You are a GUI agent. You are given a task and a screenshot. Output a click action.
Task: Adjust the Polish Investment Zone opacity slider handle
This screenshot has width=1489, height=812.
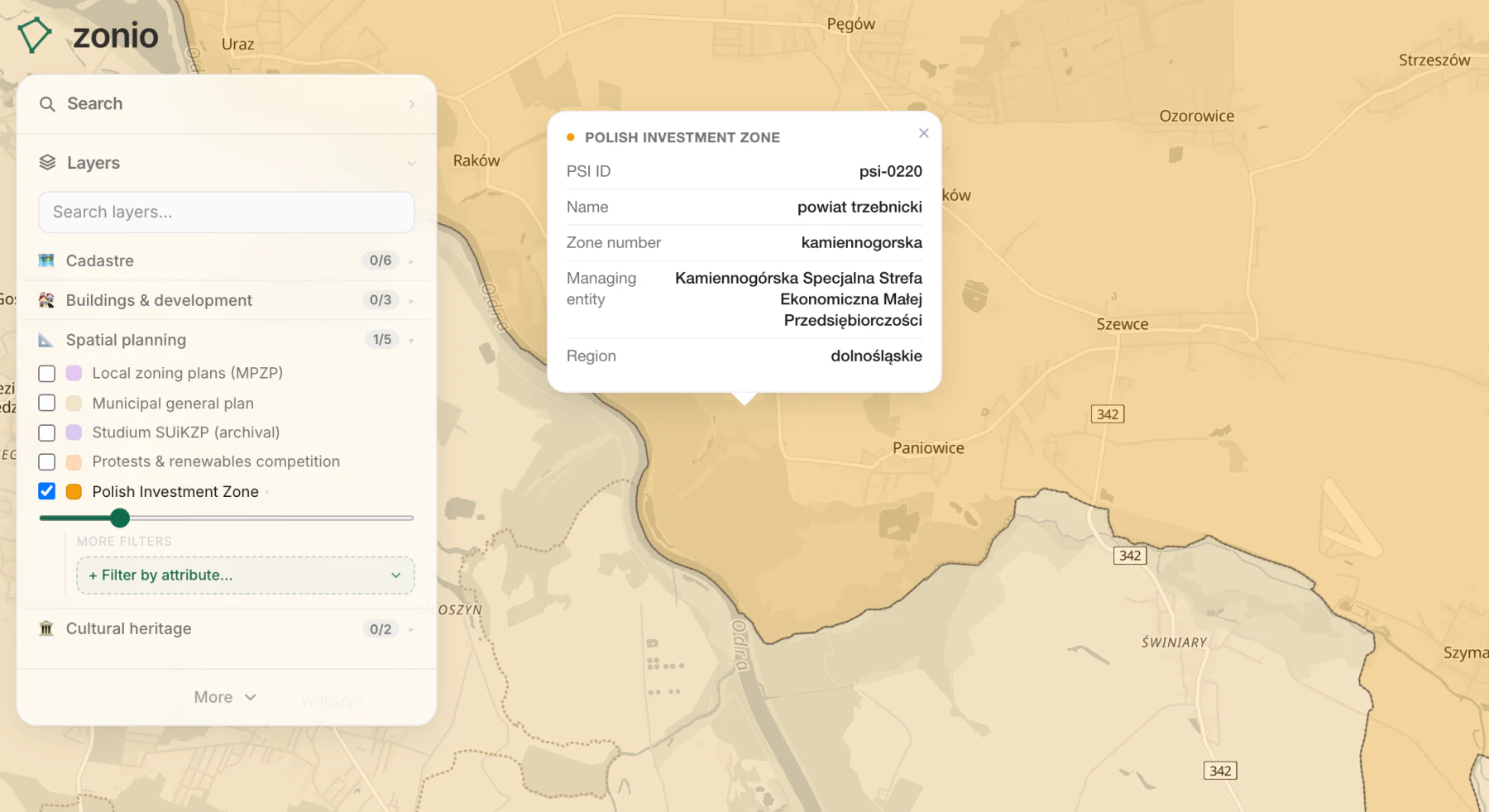120,518
